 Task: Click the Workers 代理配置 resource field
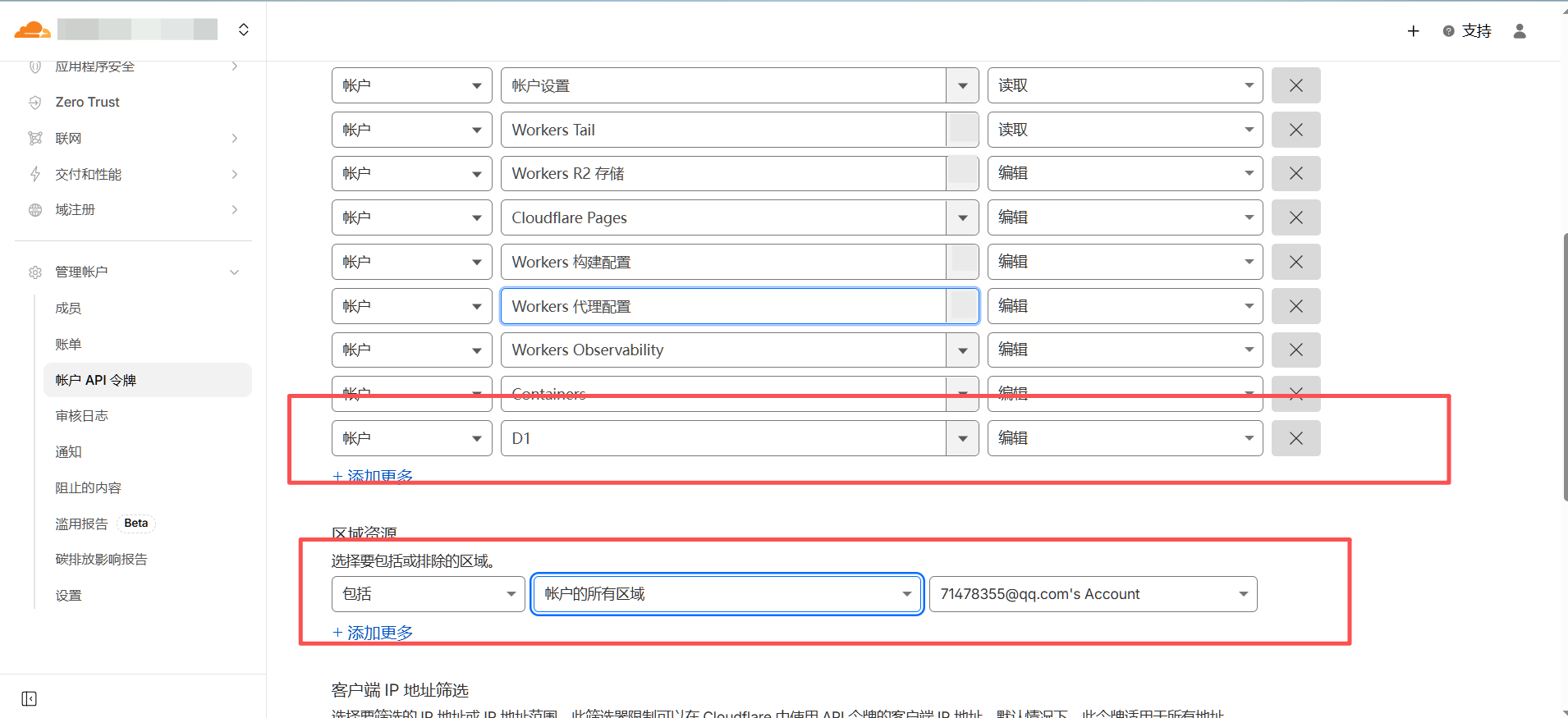click(x=722, y=306)
